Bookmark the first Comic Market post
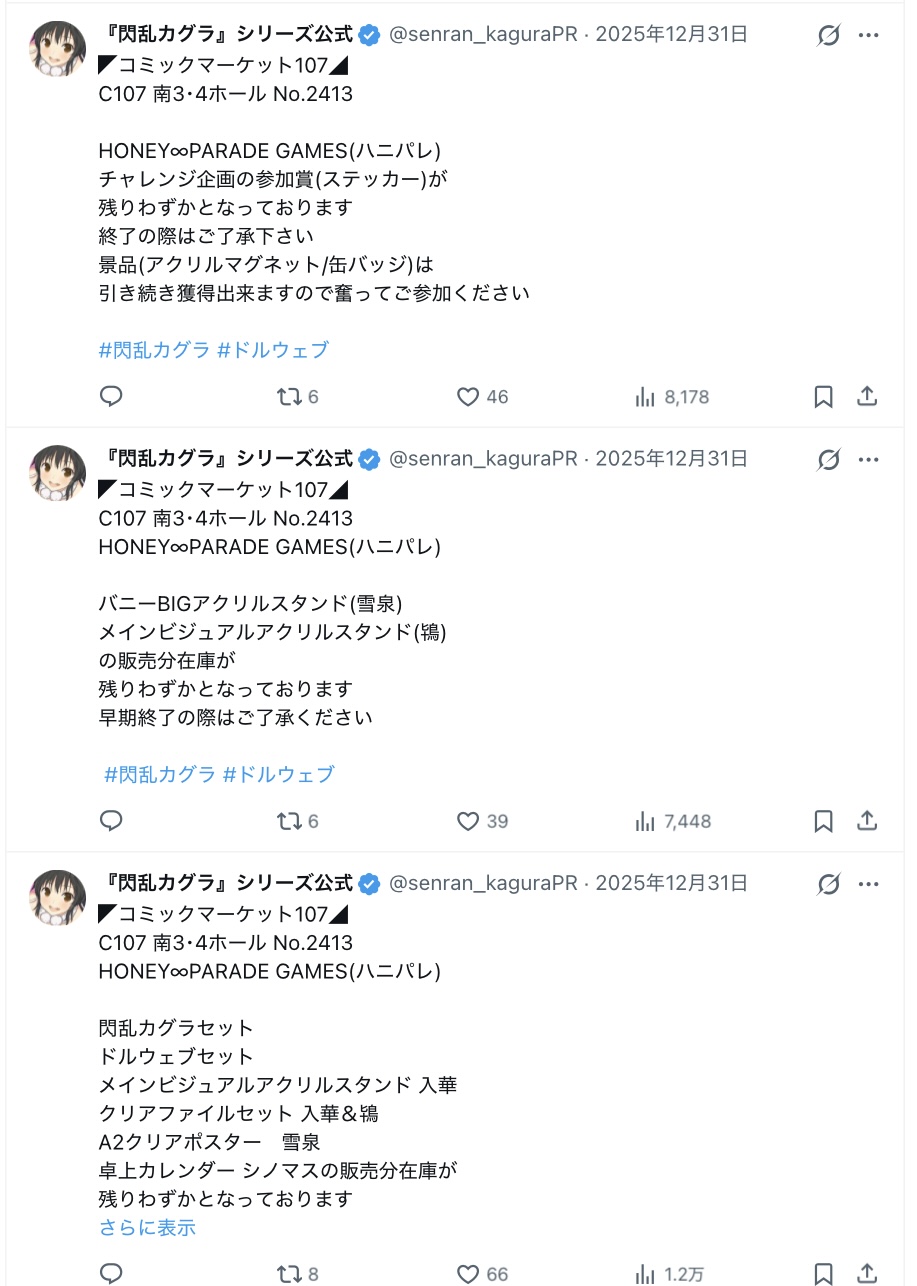Image resolution: width=917 pixels, height=1286 pixels. (823, 397)
